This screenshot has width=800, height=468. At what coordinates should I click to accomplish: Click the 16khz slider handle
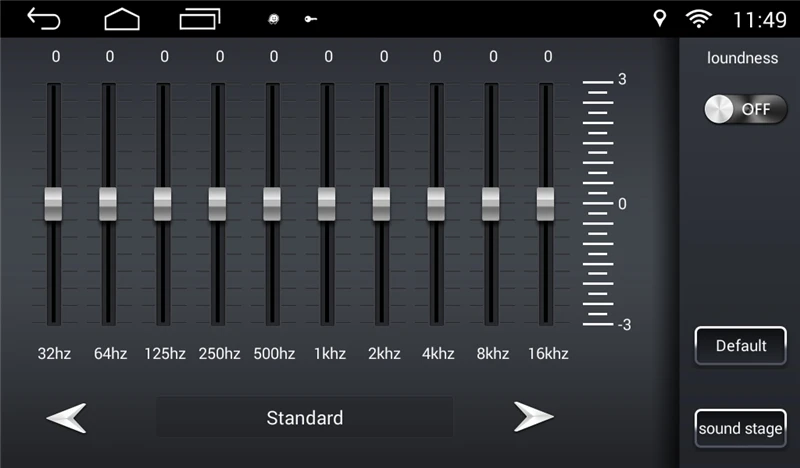tap(545, 204)
